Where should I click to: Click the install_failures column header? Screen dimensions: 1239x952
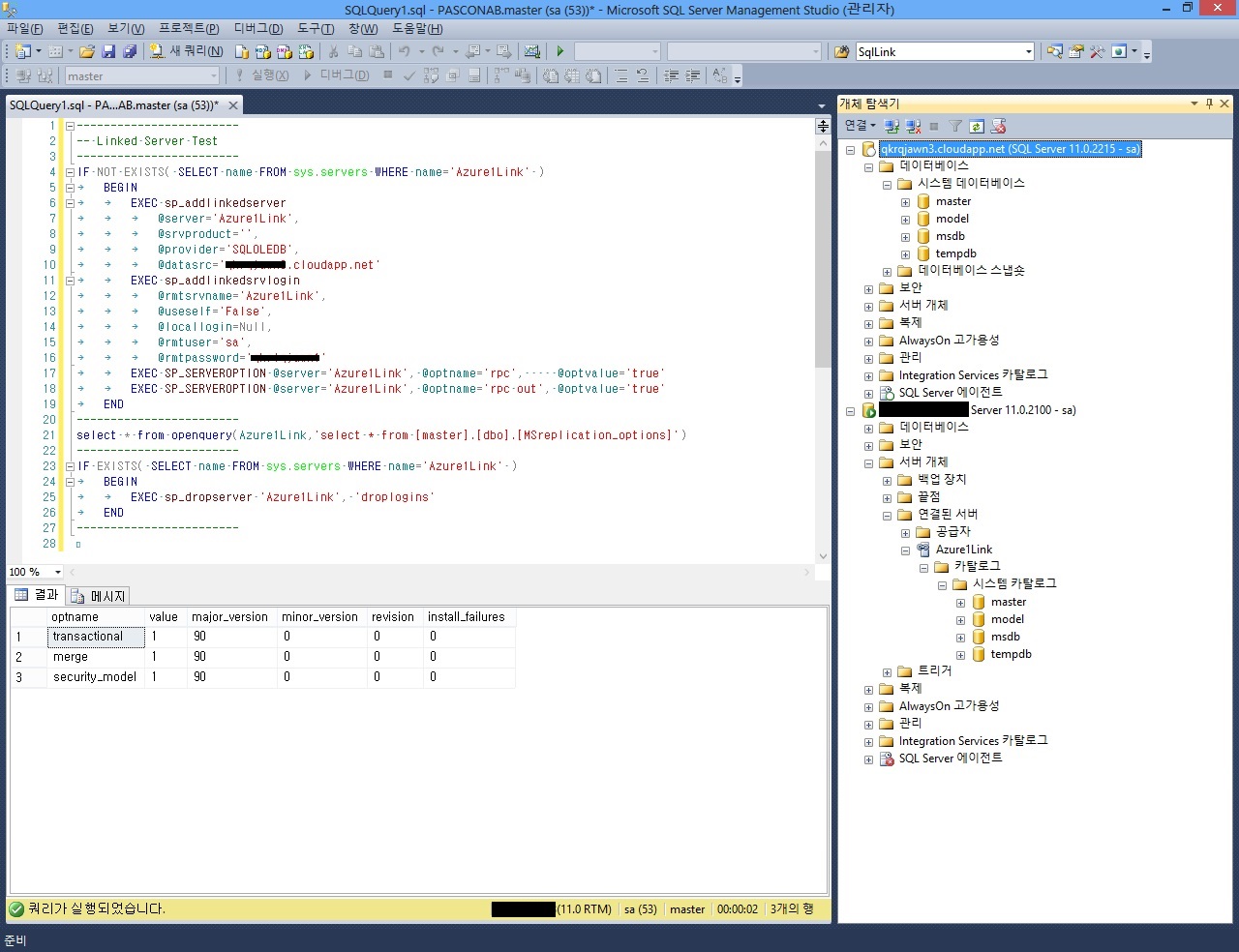[x=469, y=616]
